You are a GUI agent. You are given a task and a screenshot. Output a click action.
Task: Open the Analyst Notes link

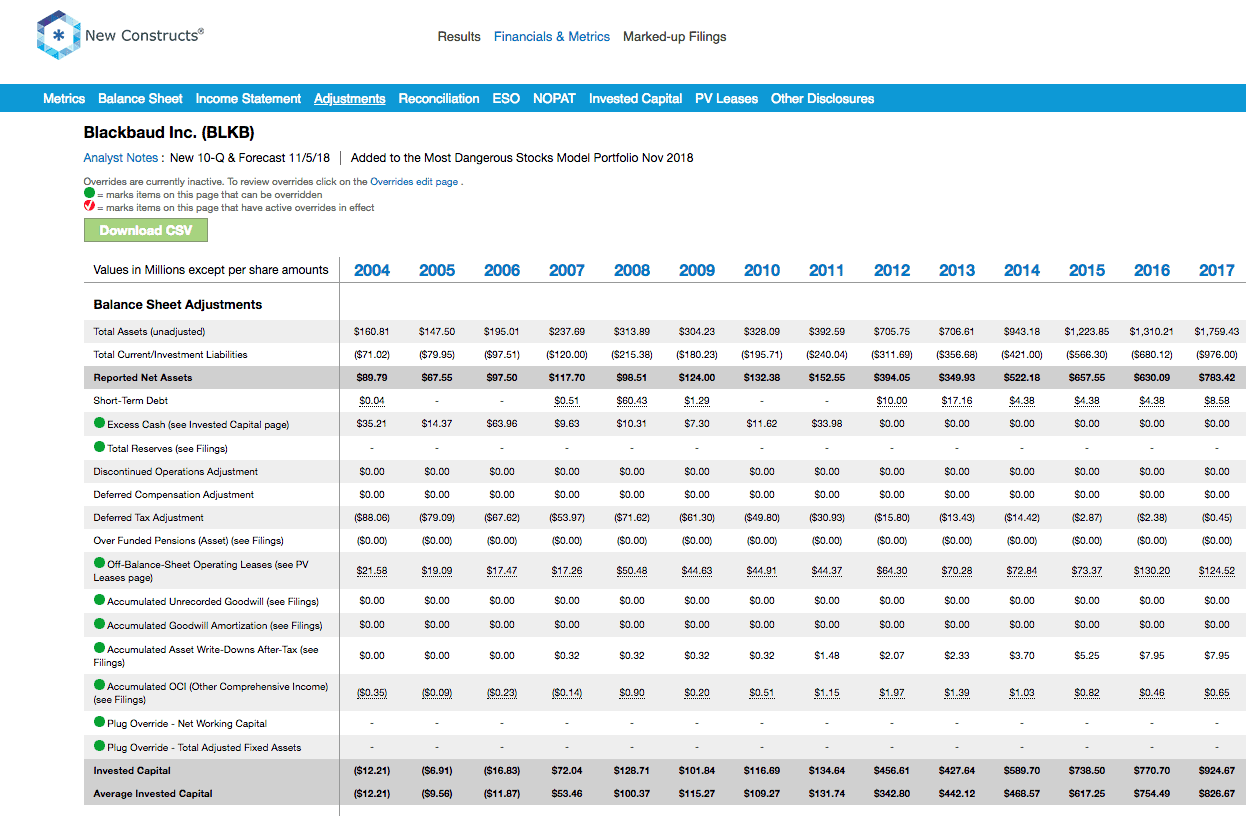(x=120, y=157)
